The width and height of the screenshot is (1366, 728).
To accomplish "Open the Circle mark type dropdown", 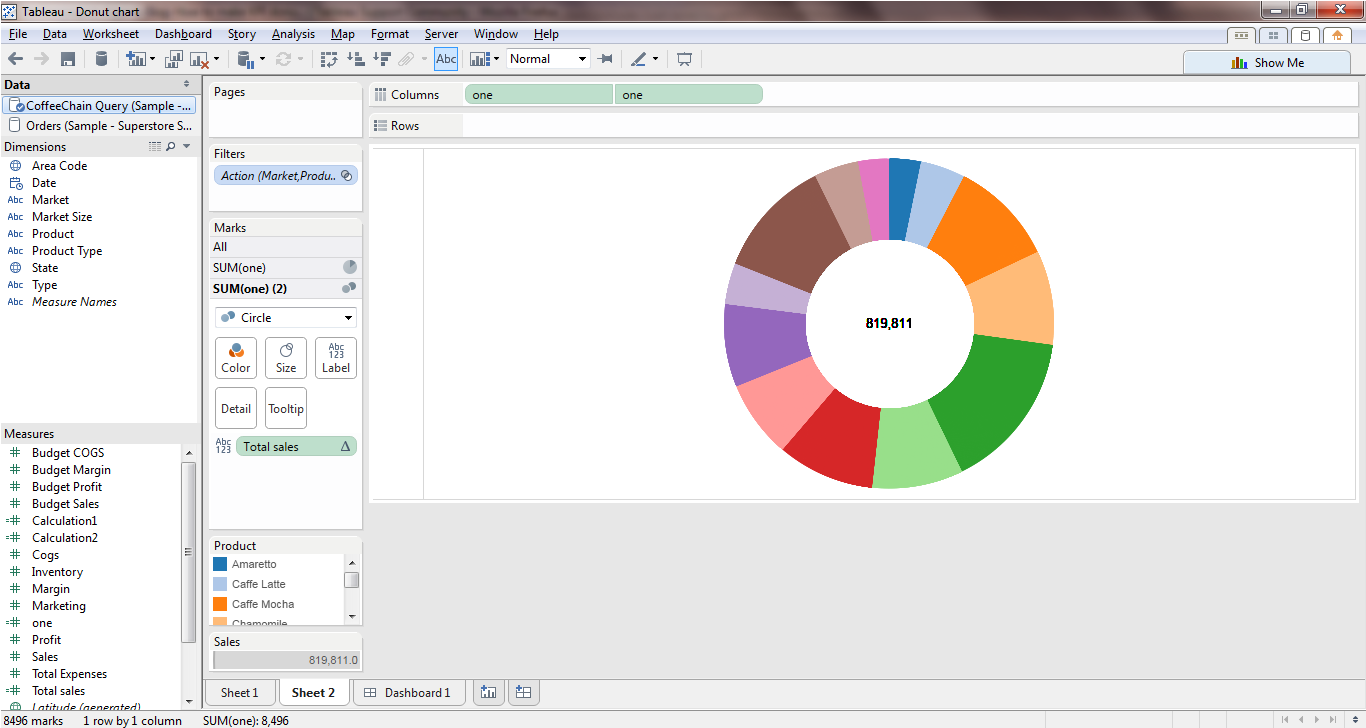I will 286,317.
